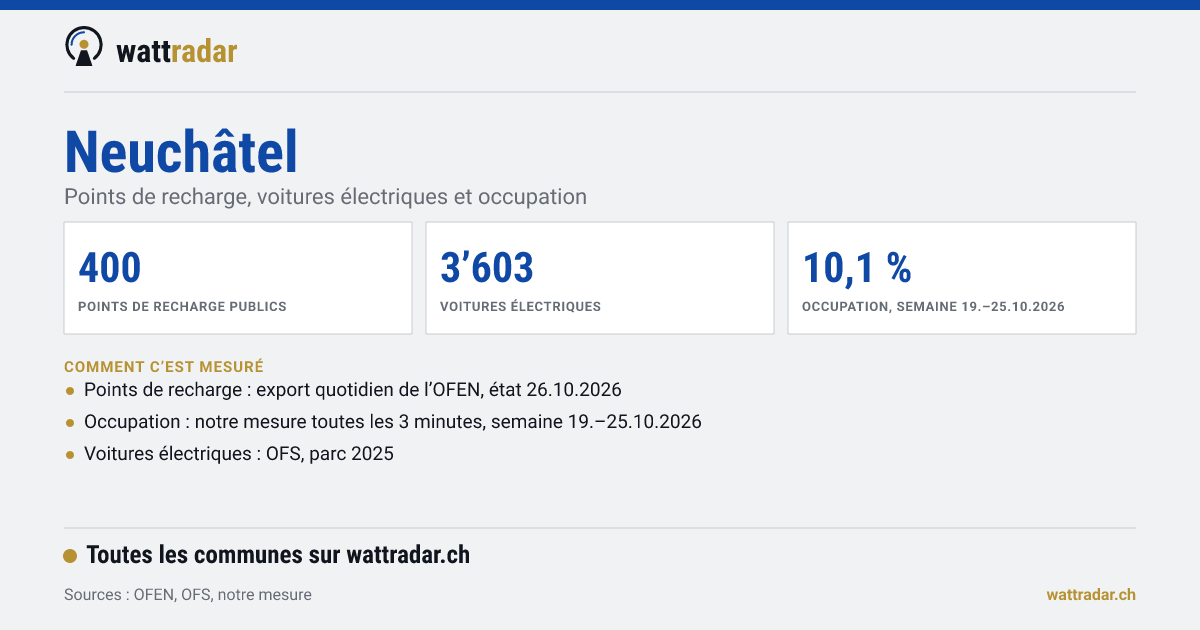Click the subtitle beginning "Points de recharge, voitures électriques"
The height and width of the screenshot is (630, 1200).
pos(325,197)
